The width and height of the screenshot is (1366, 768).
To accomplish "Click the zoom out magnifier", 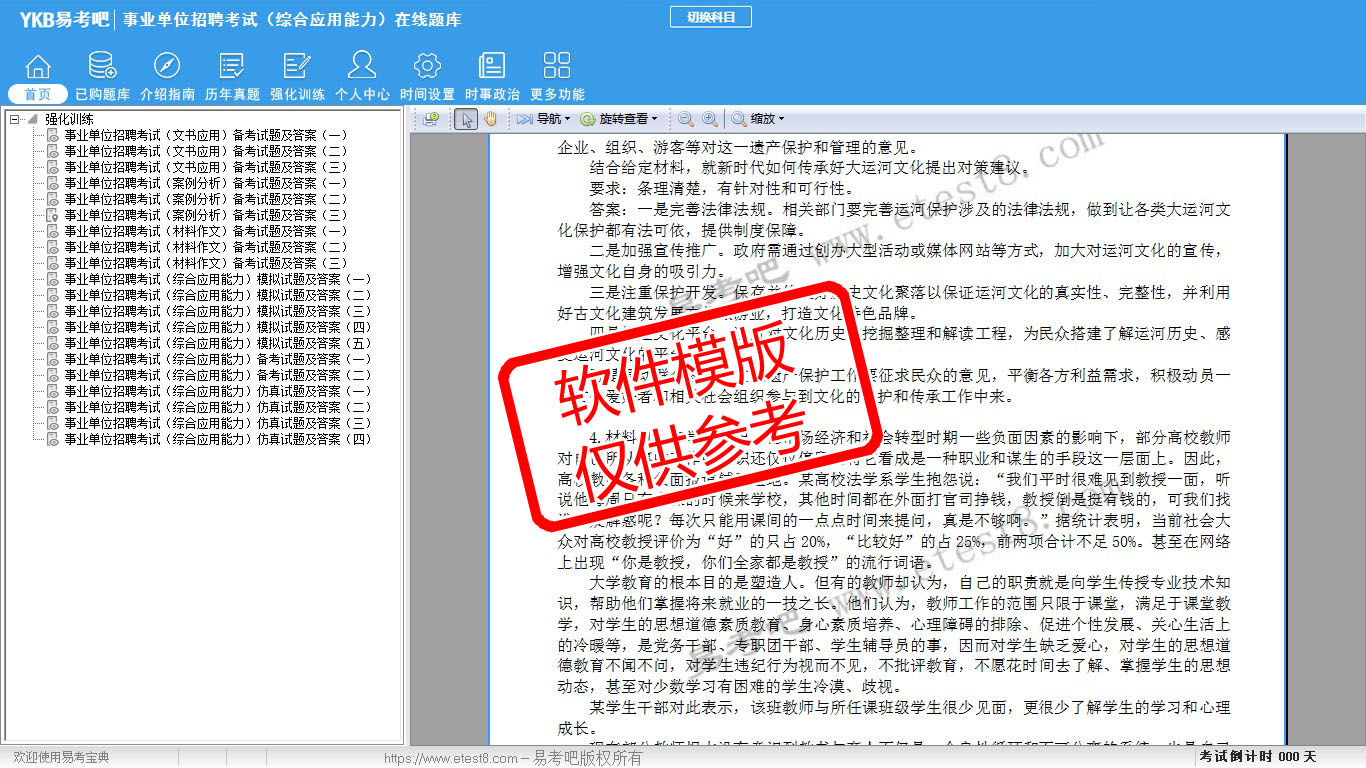I will click(x=686, y=119).
